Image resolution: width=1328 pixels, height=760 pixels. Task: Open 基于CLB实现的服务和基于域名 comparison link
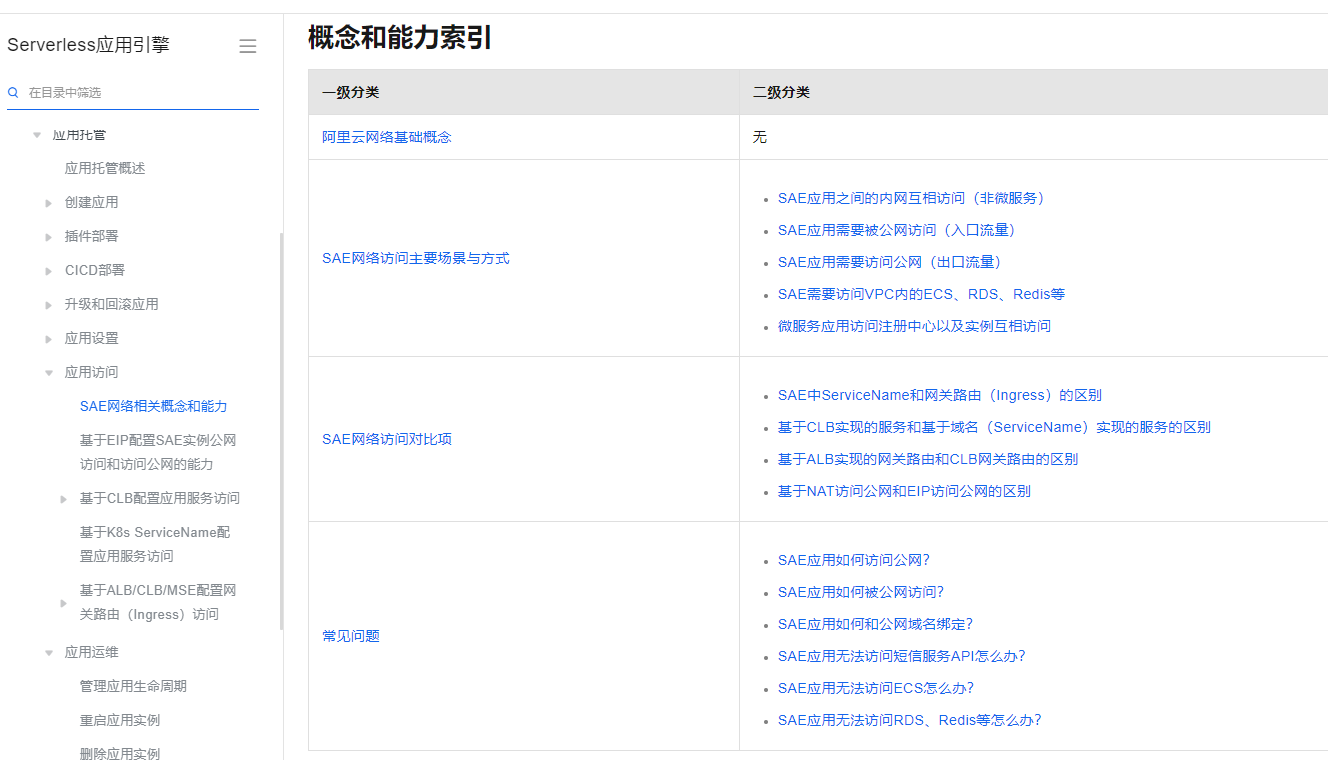click(x=994, y=427)
